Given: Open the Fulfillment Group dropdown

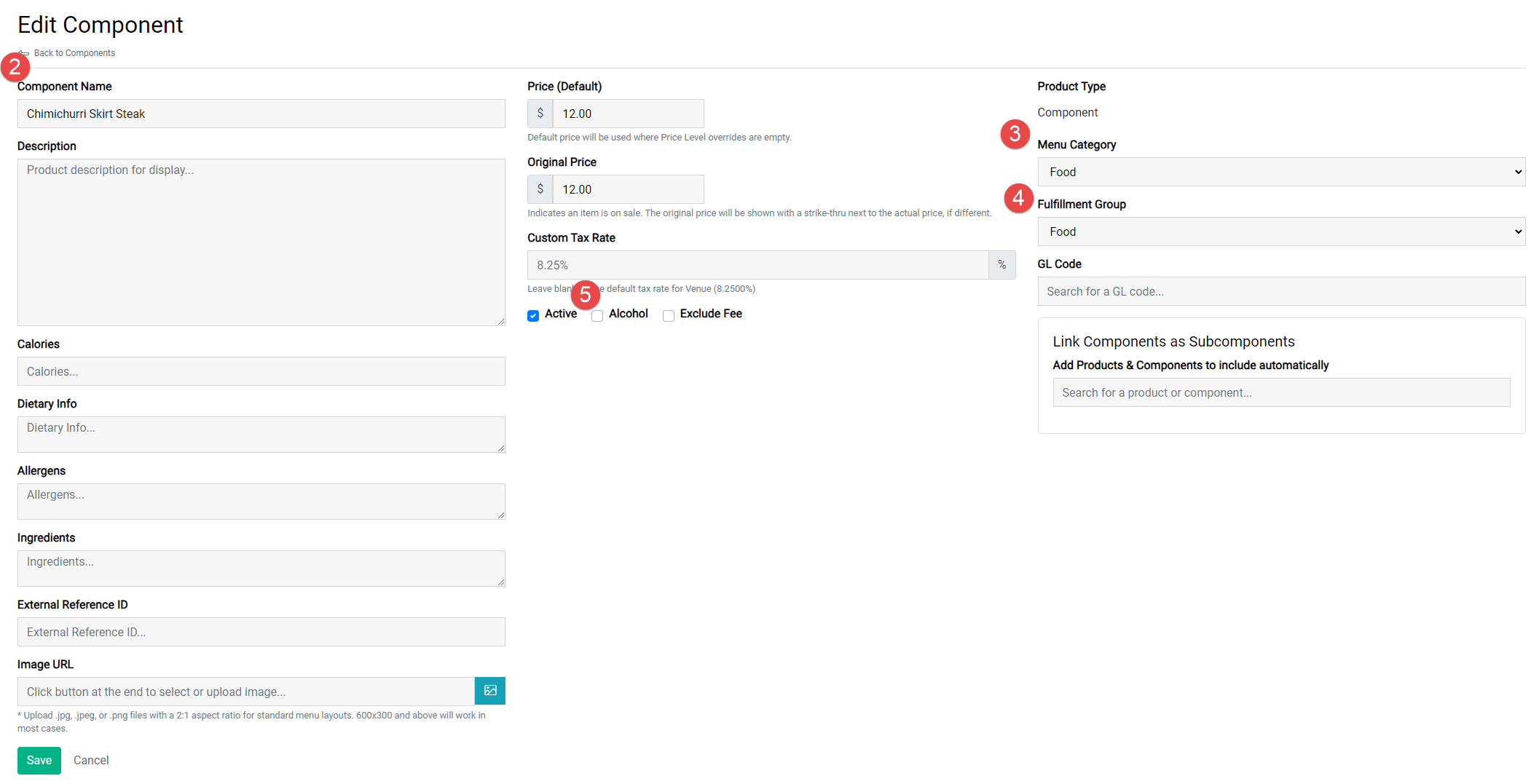Looking at the screenshot, I should coord(1280,231).
